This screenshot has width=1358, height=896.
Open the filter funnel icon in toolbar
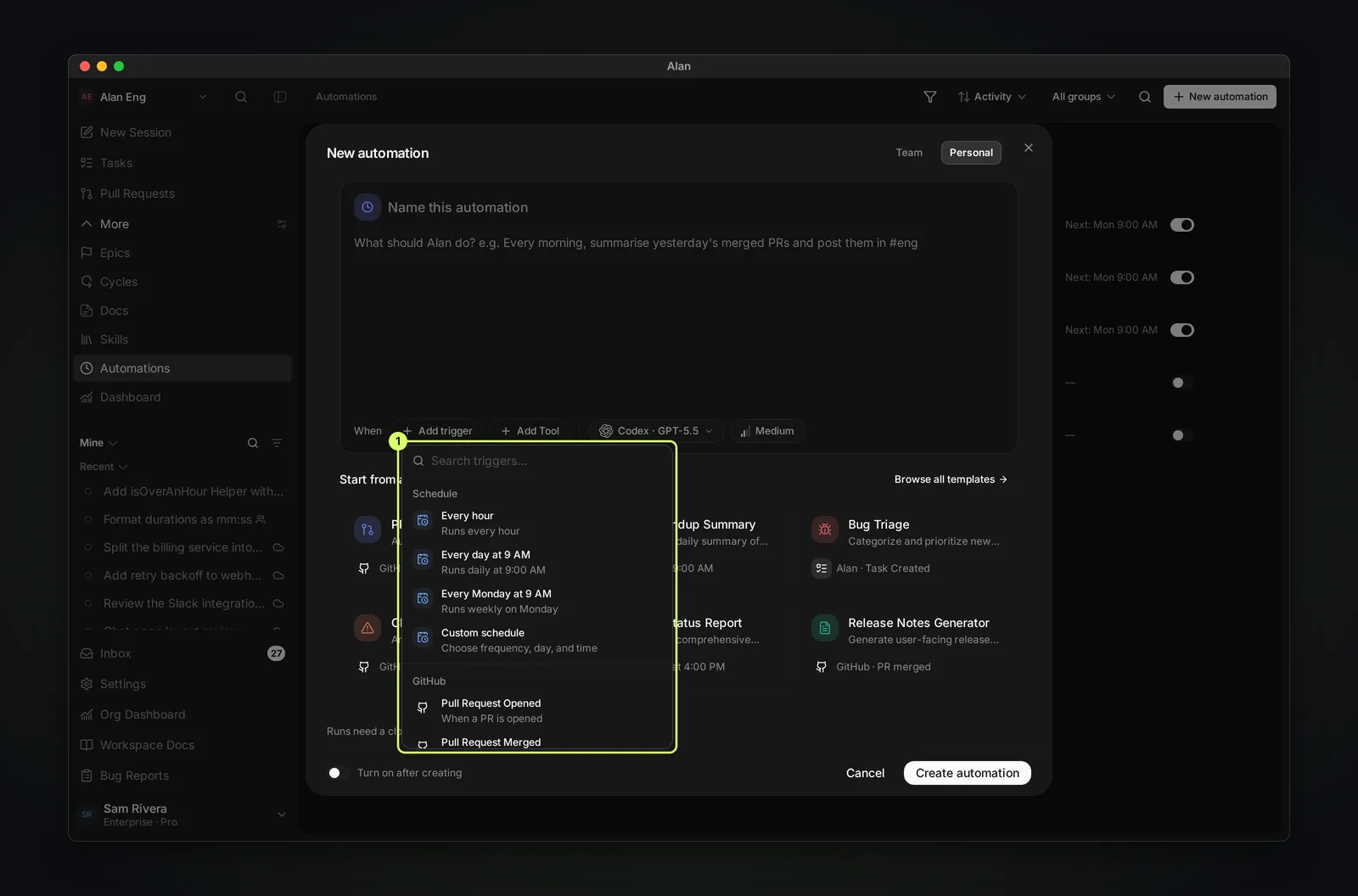[930, 97]
